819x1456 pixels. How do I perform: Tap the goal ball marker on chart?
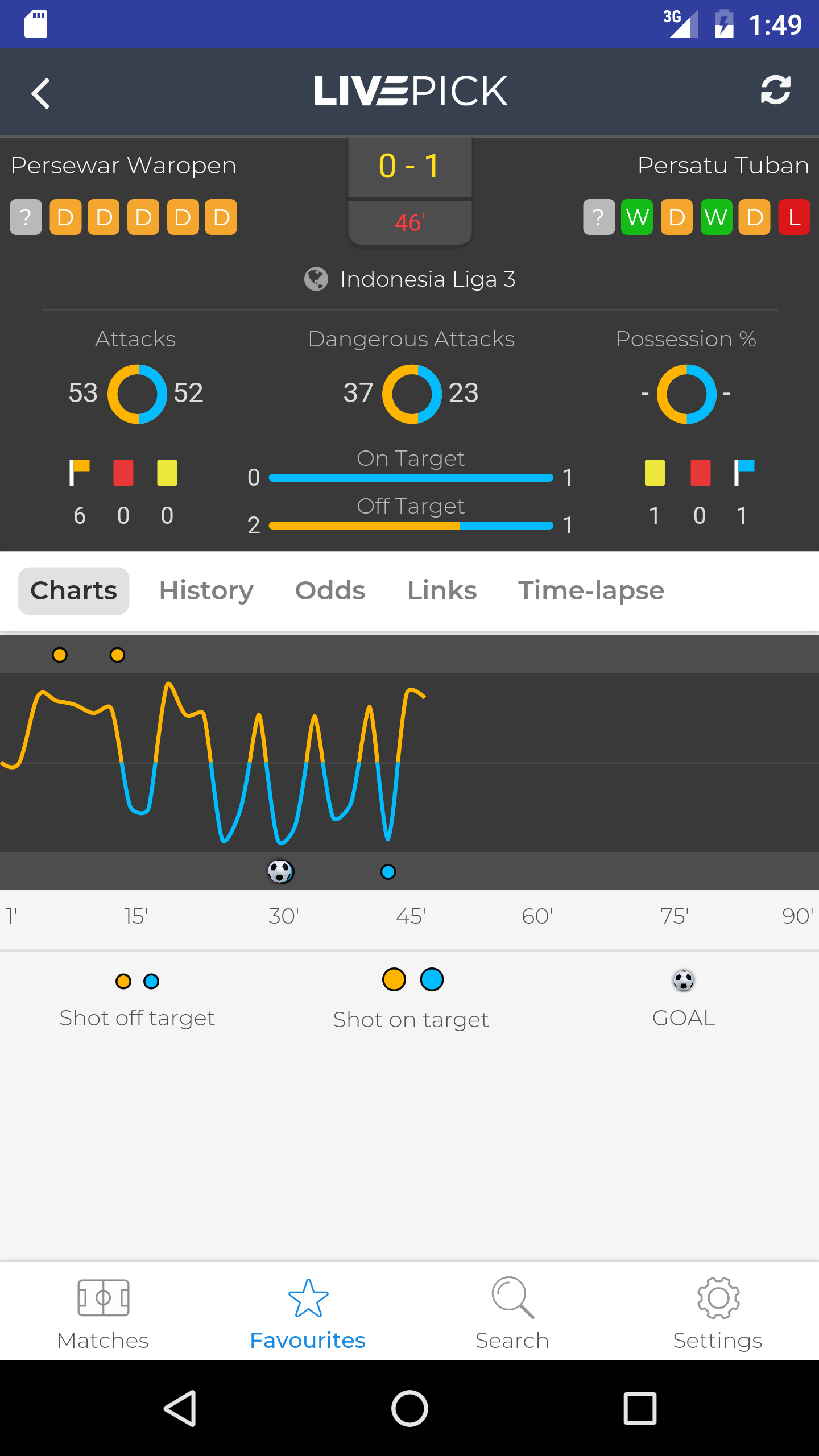pyautogui.click(x=280, y=871)
